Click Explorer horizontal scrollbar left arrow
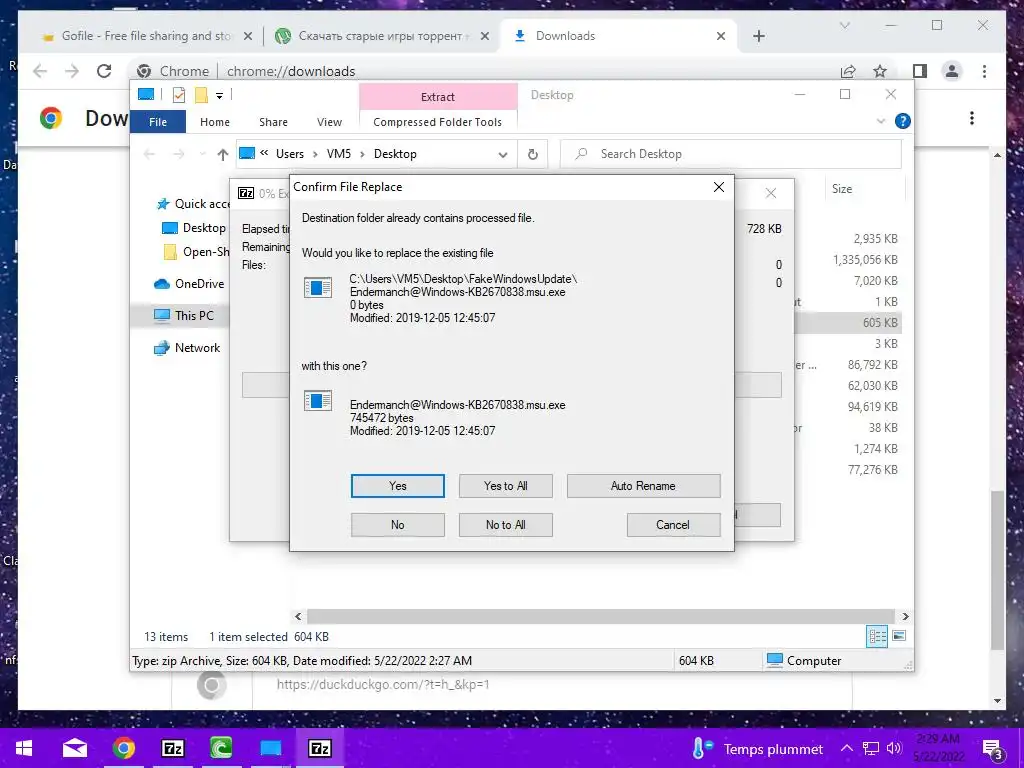The image size is (1024, 768). [x=298, y=616]
